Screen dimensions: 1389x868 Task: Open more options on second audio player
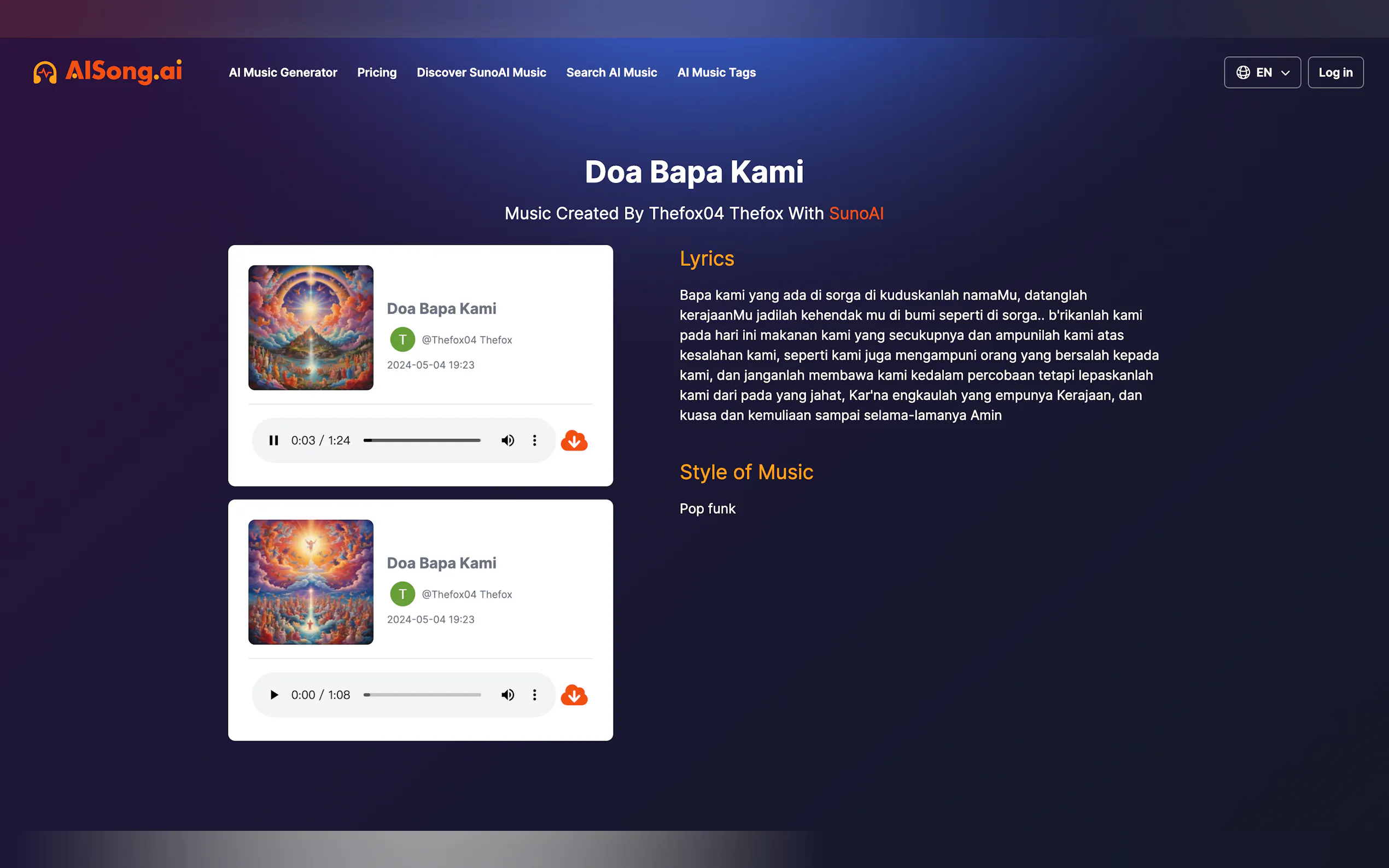[x=535, y=695]
